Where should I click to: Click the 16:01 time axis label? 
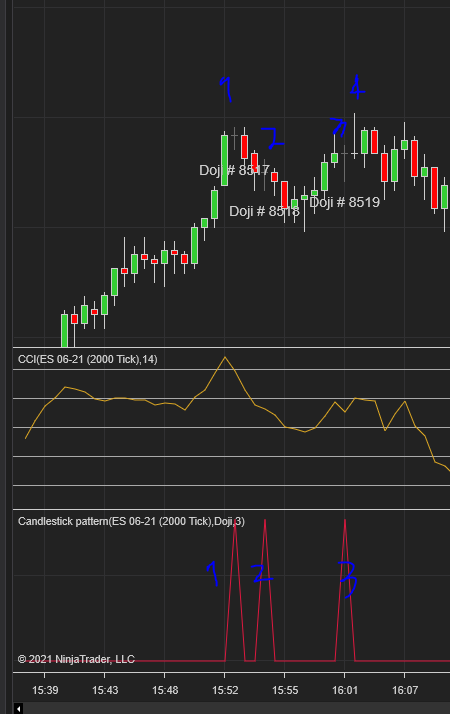point(345,690)
